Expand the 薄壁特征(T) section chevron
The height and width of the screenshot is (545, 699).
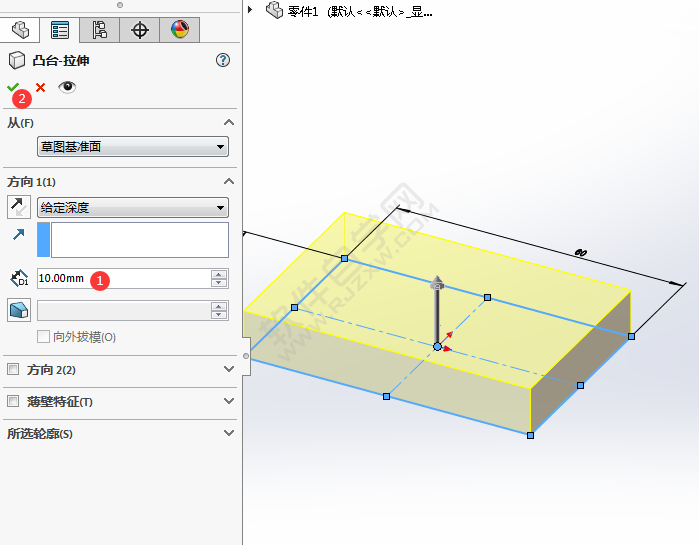coord(229,401)
